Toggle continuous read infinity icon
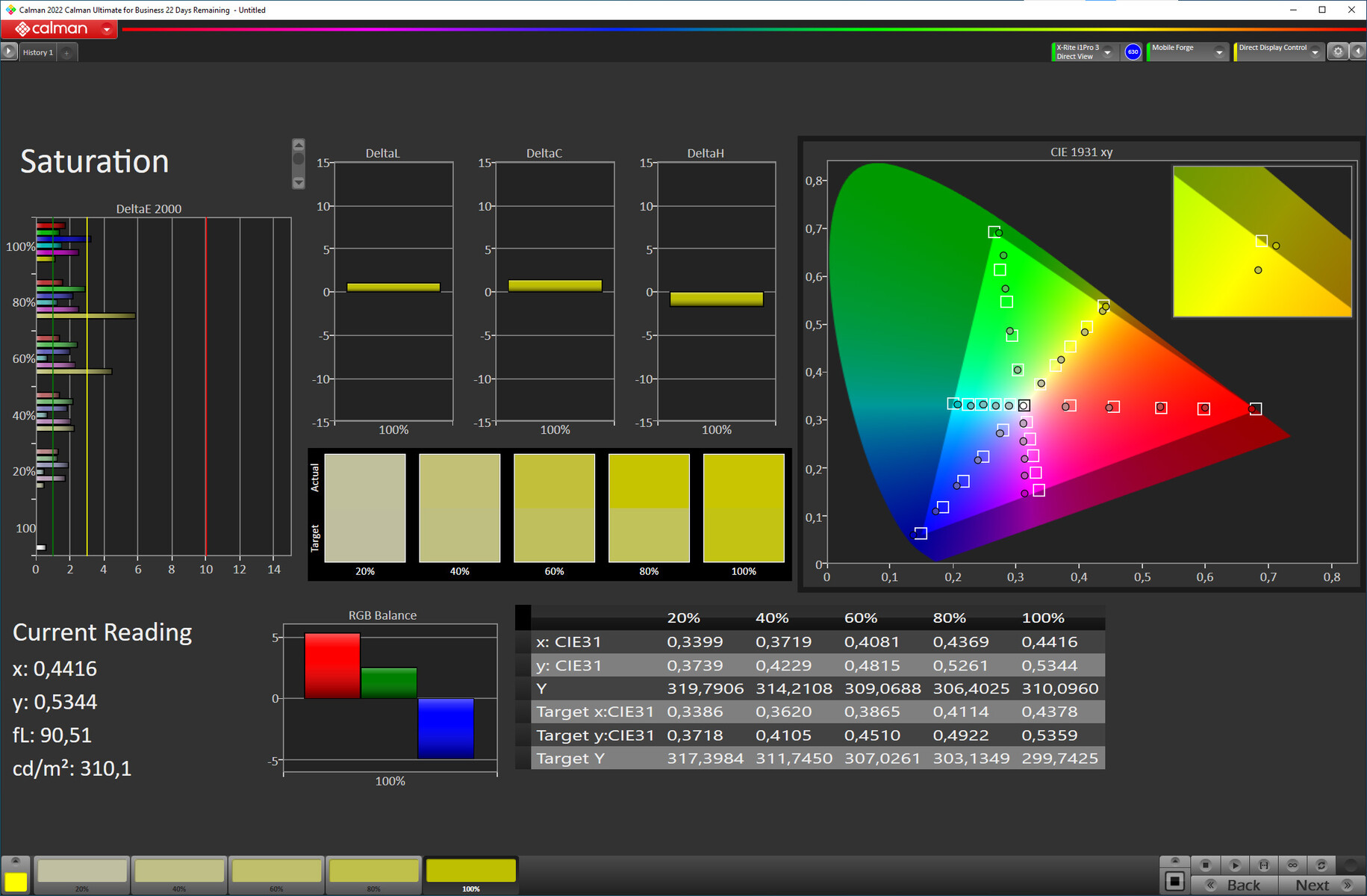This screenshot has width=1367, height=896. [1292, 865]
